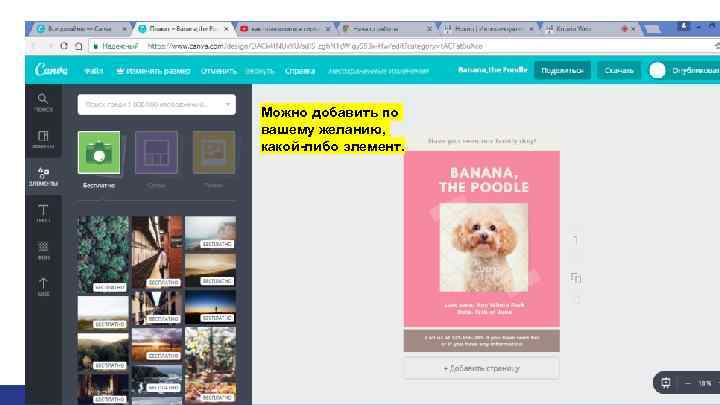720x405 pixels.
Task: Click Отменить to undo
Action: click(x=219, y=71)
